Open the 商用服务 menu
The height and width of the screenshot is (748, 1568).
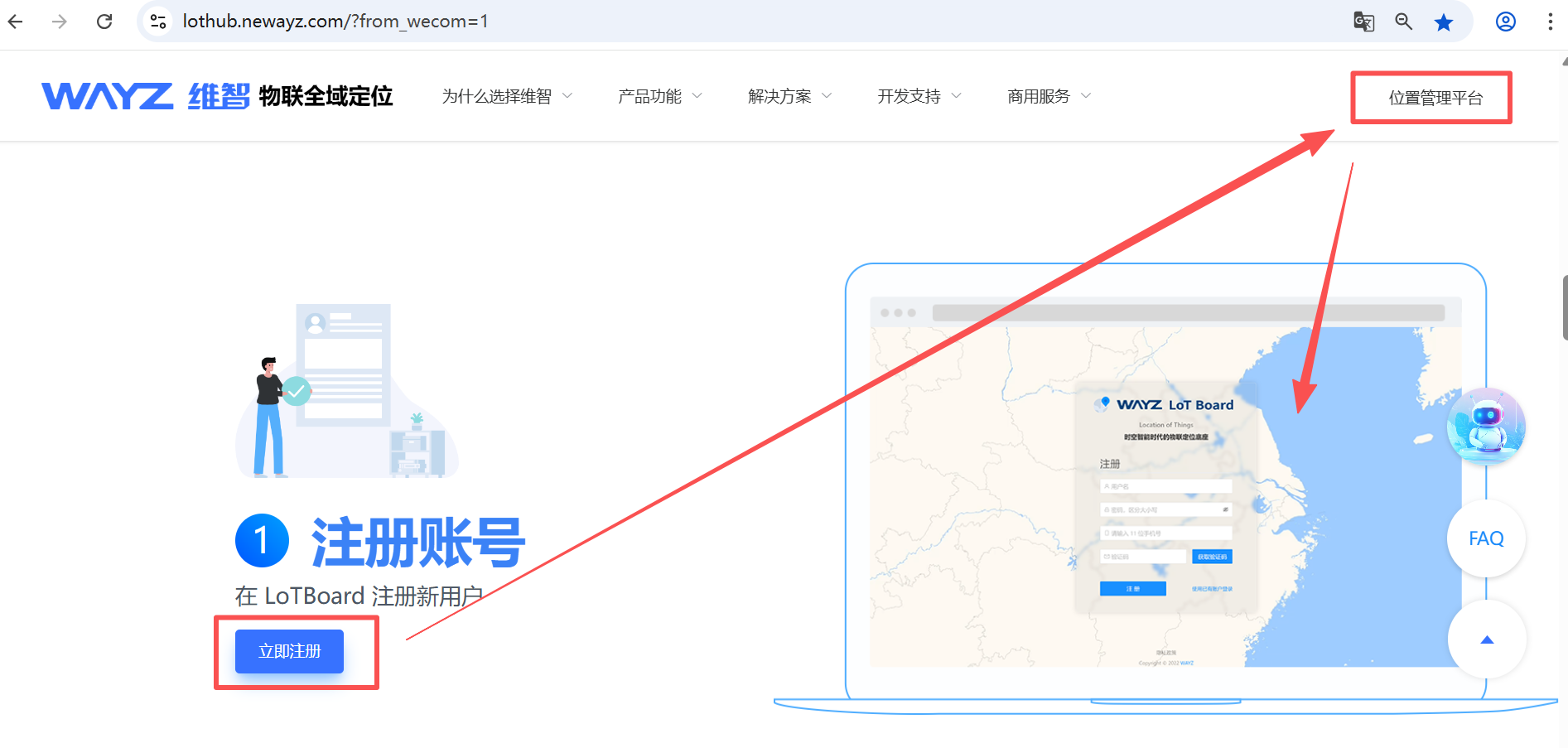pyautogui.click(x=1049, y=96)
